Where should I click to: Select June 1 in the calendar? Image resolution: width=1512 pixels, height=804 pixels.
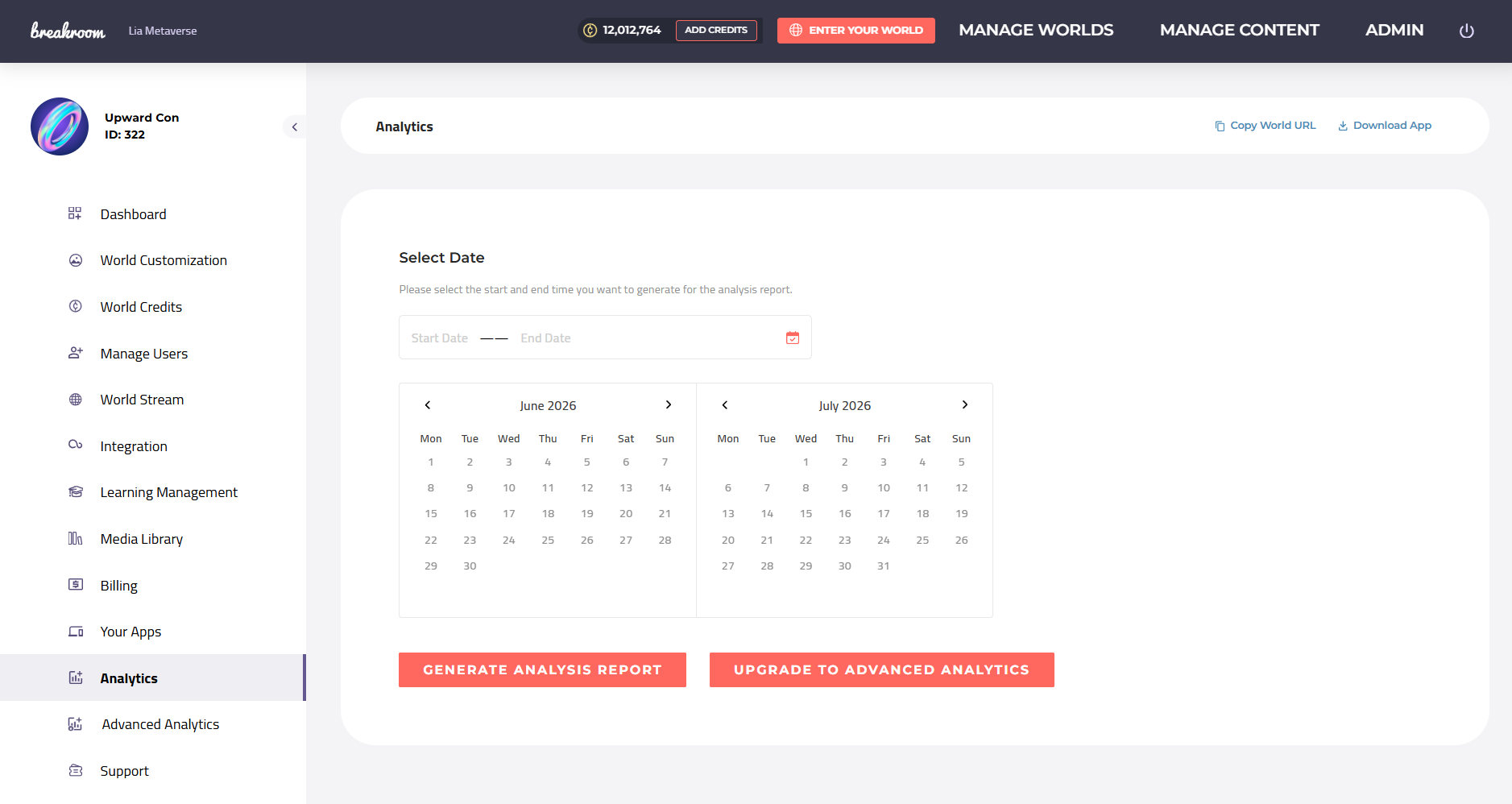click(x=431, y=462)
